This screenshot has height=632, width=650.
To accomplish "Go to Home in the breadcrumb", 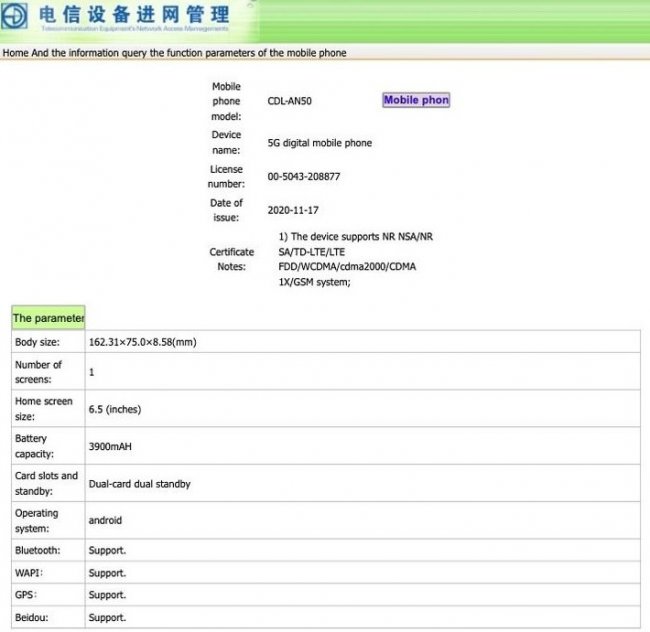I will [16, 53].
